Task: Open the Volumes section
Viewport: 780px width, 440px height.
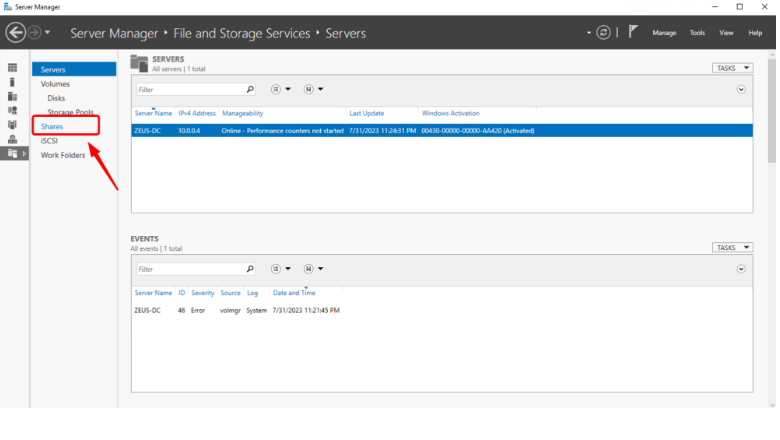Action: tap(55, 84)
